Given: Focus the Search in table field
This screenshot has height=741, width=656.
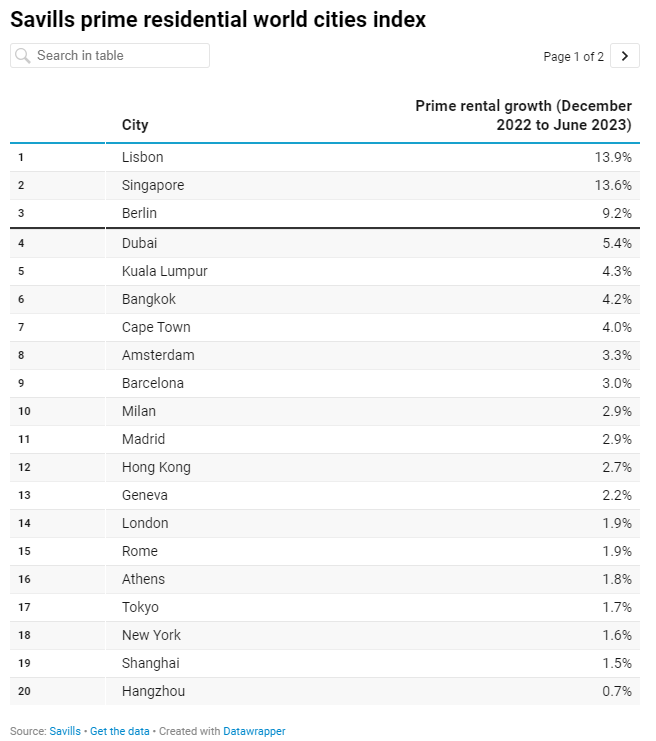Looking at the screenshot, I should [x=110, y=56].
